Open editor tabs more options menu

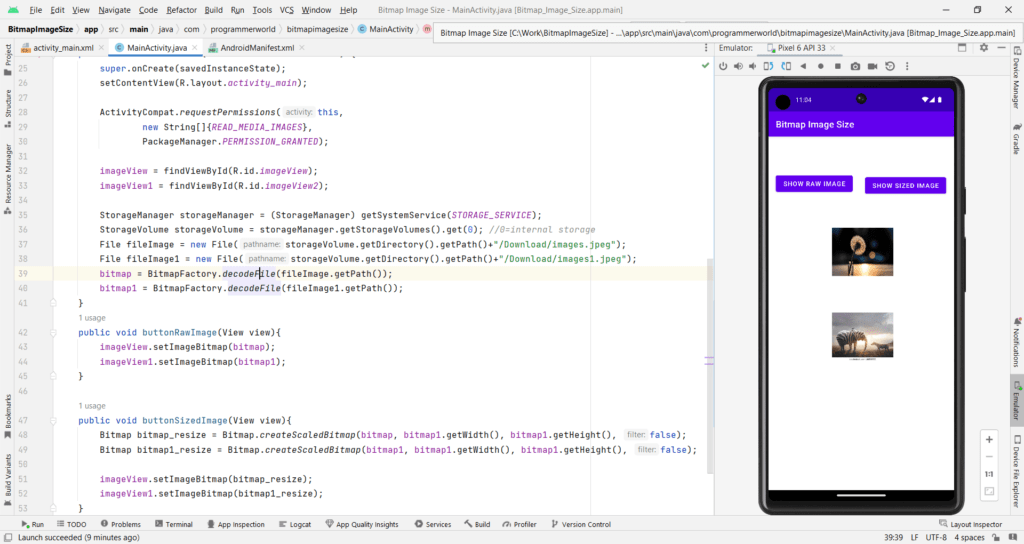click(x=705, y=48)
